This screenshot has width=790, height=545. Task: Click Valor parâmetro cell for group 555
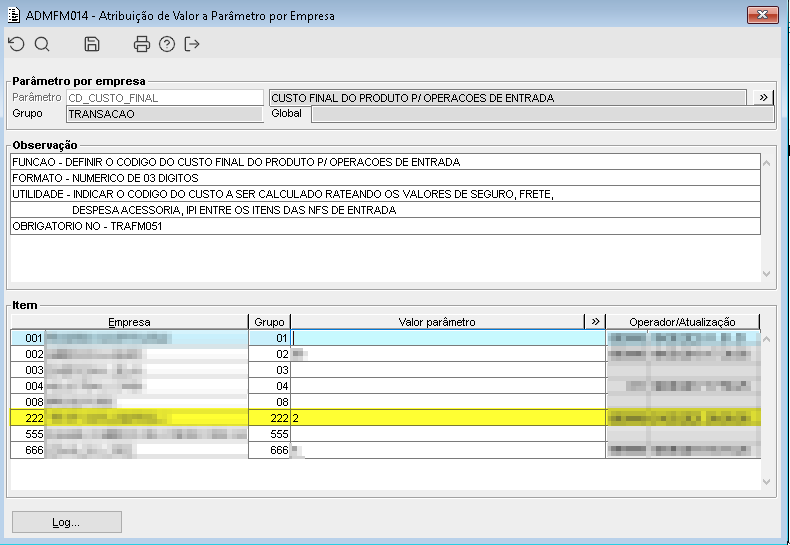448,434
